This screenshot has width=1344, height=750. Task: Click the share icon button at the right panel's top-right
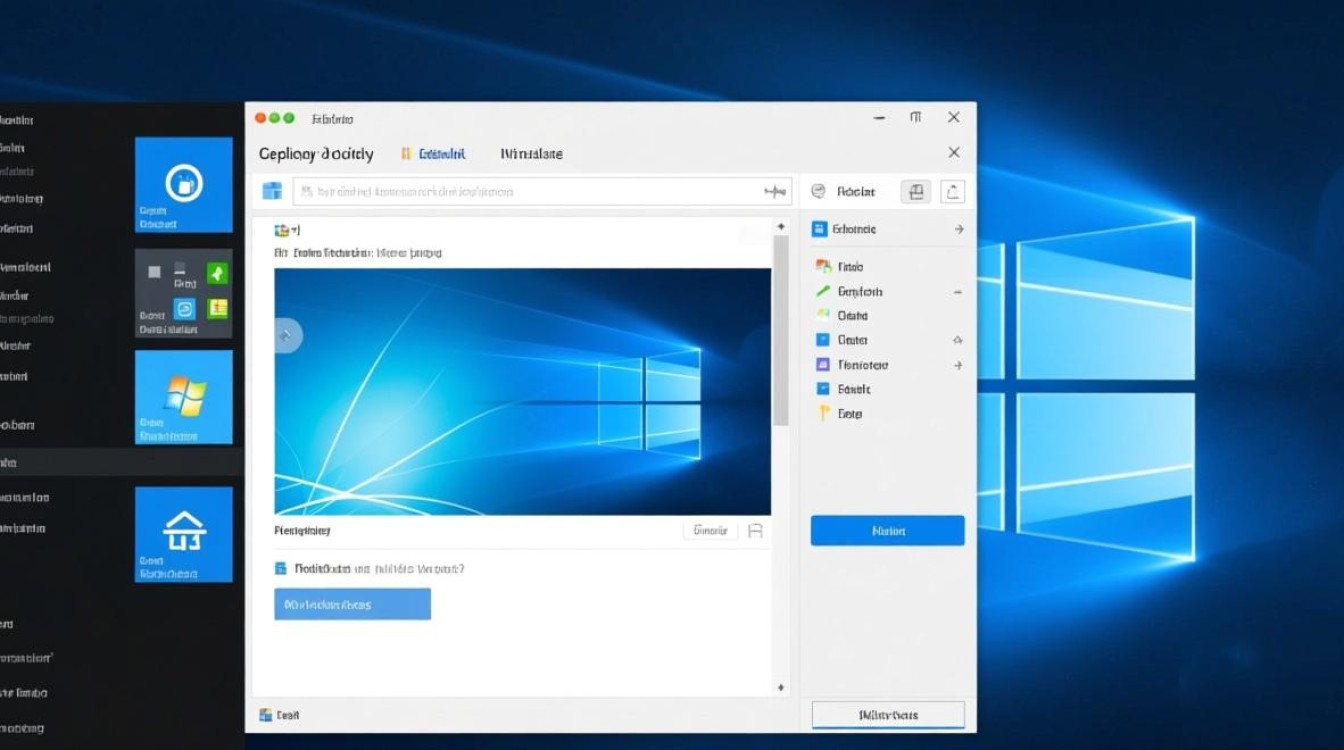(x=954, y=192)
